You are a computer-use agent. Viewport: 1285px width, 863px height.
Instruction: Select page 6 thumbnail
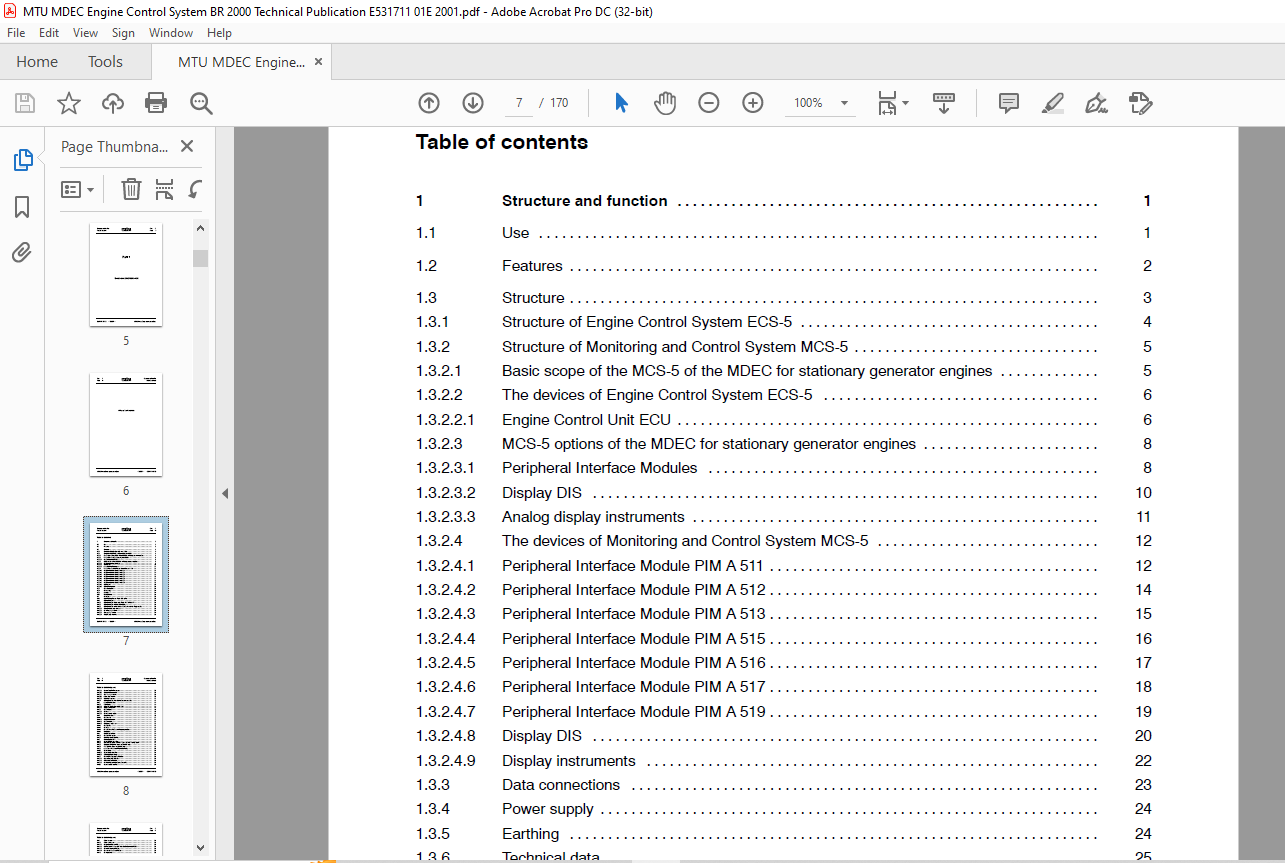point(126,425)
